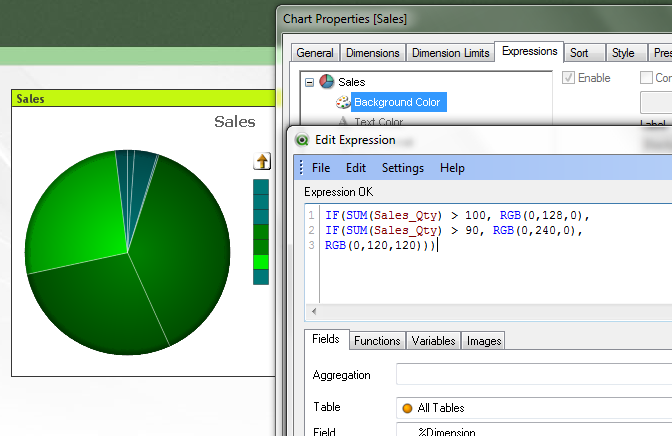Click the Sales pie chart icon in expression tree
672x436 pixels.
(327, 81)
